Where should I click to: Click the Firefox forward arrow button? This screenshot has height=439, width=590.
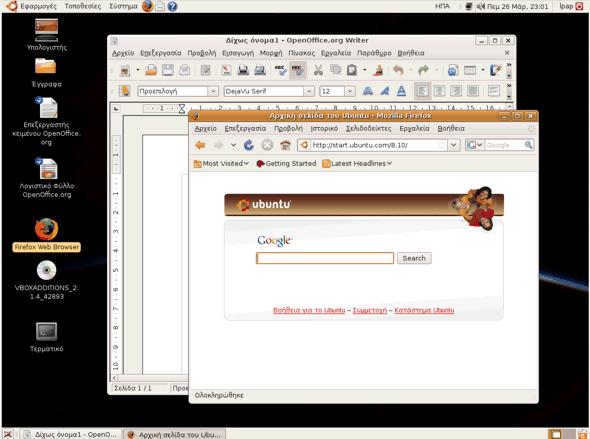pyautogui.click(x=218, y=145)
